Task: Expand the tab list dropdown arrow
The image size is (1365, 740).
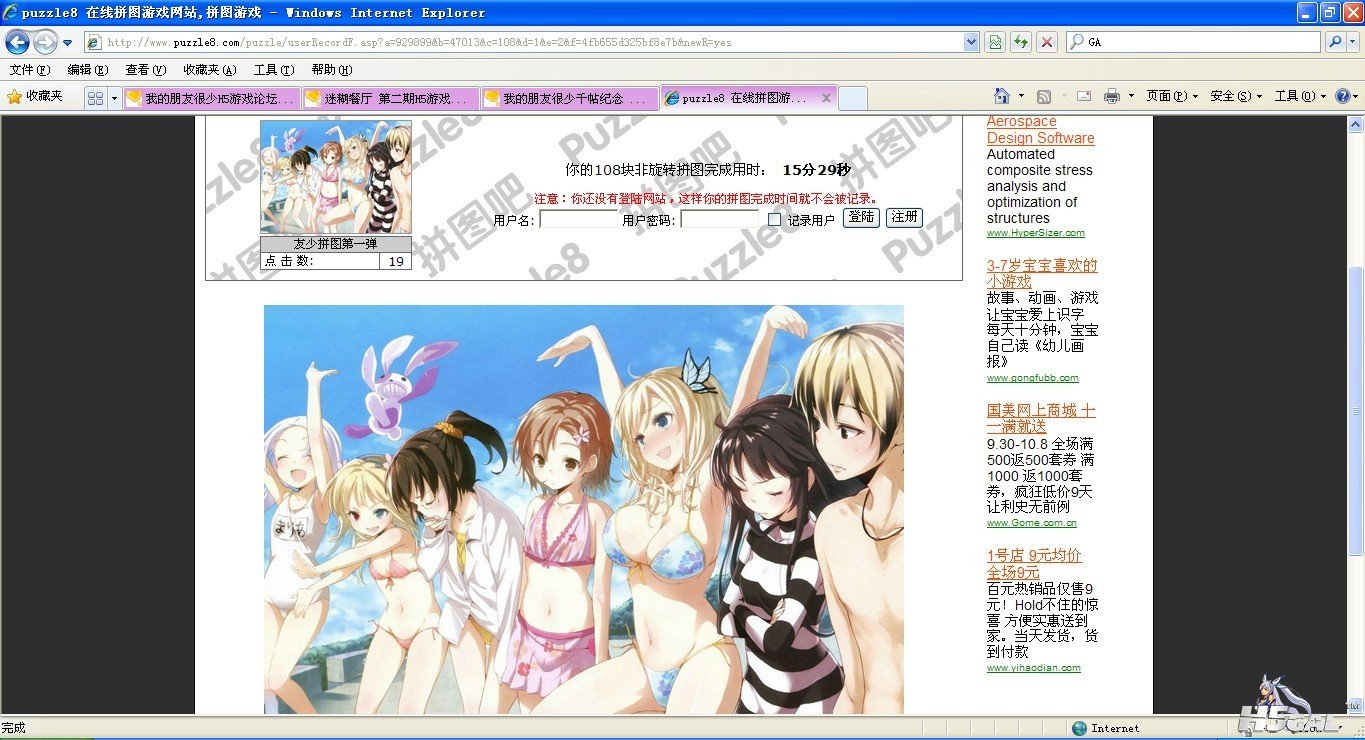Action: pos(114,98)
